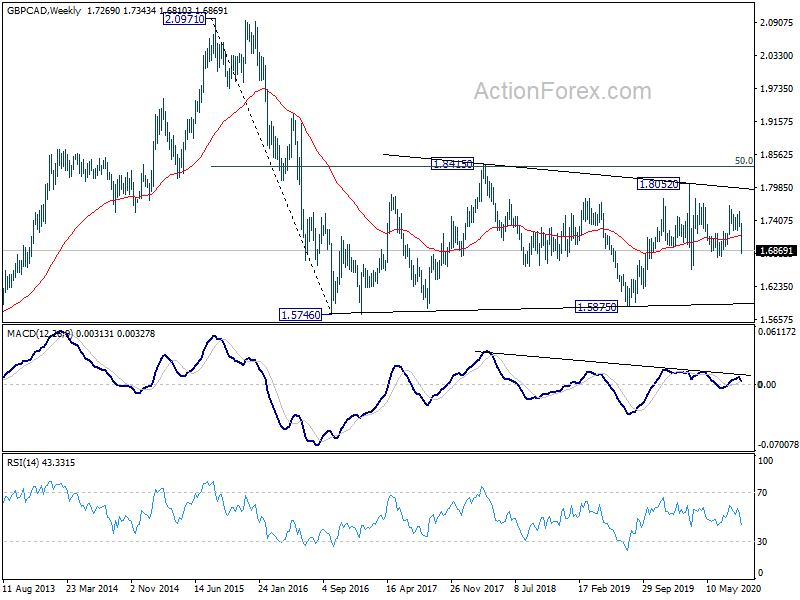Click the 4 Sep 2016 date label

coord(345,589)
